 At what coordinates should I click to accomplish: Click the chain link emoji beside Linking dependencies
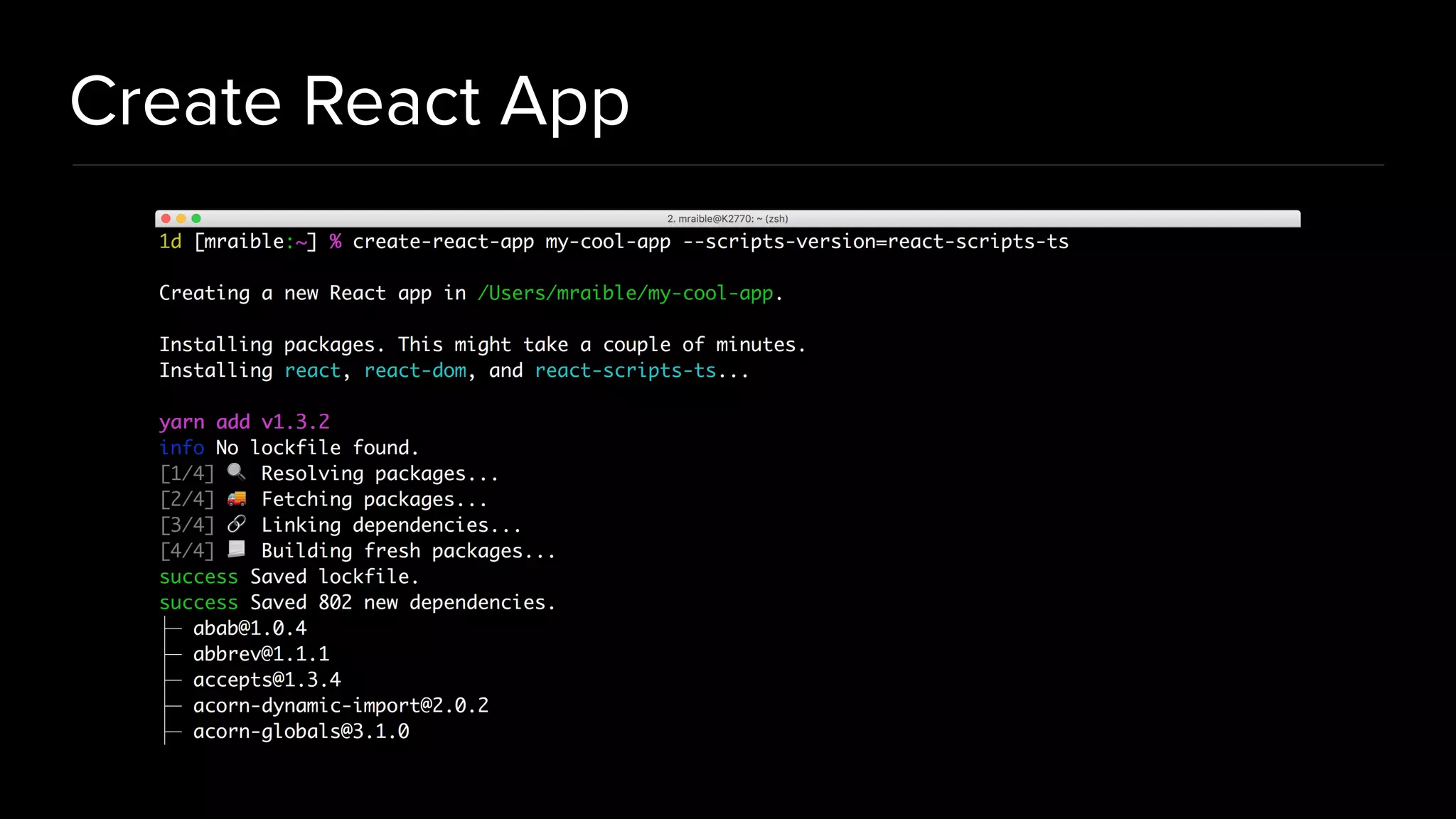236,524
